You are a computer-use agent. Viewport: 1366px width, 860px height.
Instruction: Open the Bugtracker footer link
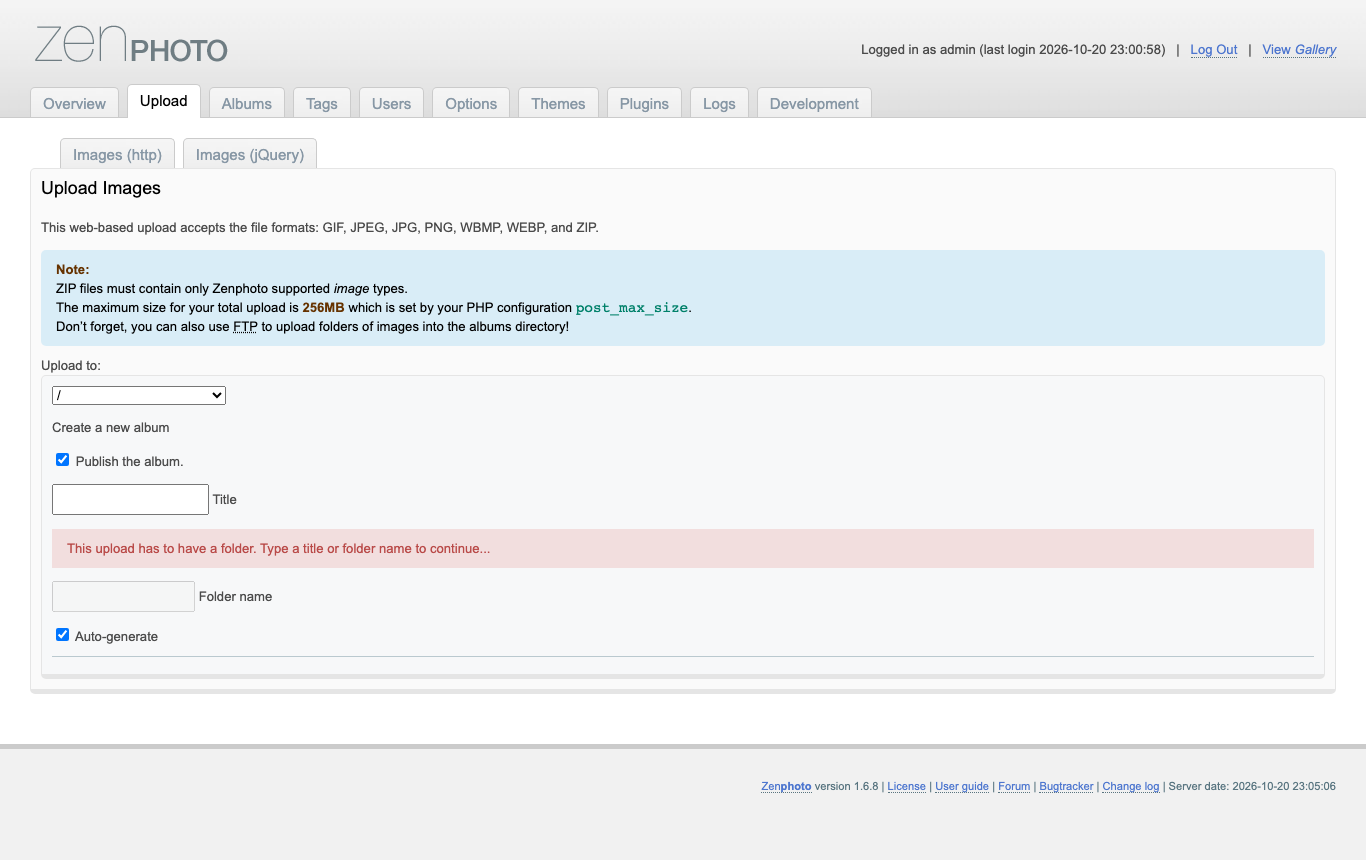point(1066,786)
